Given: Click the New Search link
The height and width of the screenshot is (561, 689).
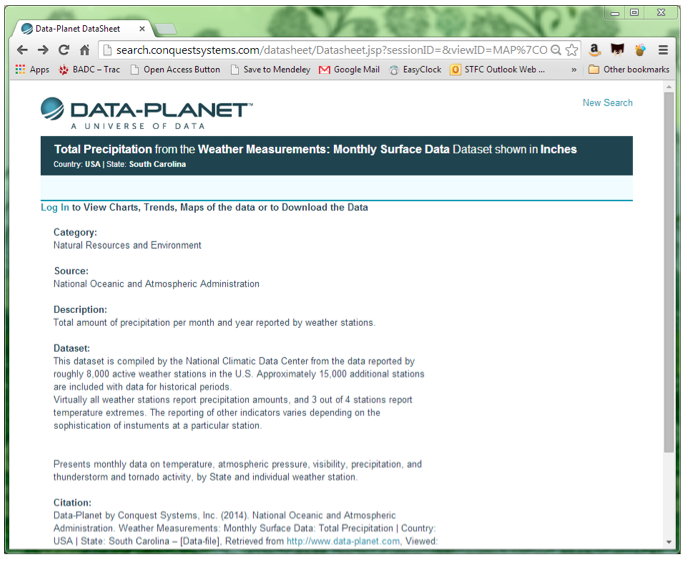Looking at the screenshot, I should (x=607, y=103).
